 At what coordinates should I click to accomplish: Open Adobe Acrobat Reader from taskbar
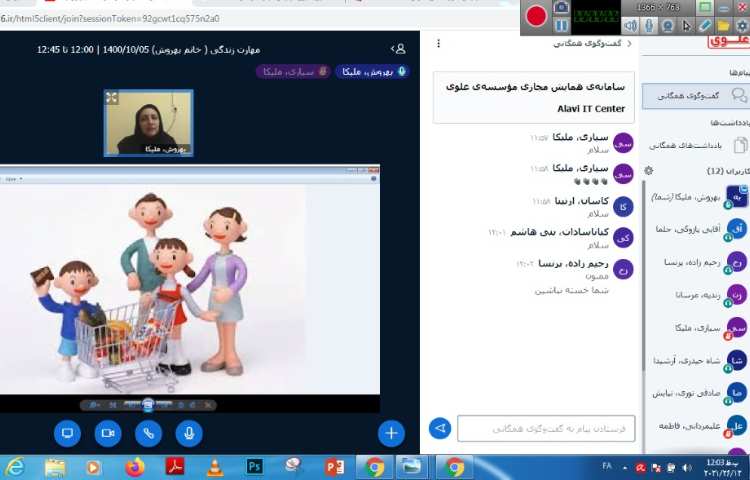175,467
